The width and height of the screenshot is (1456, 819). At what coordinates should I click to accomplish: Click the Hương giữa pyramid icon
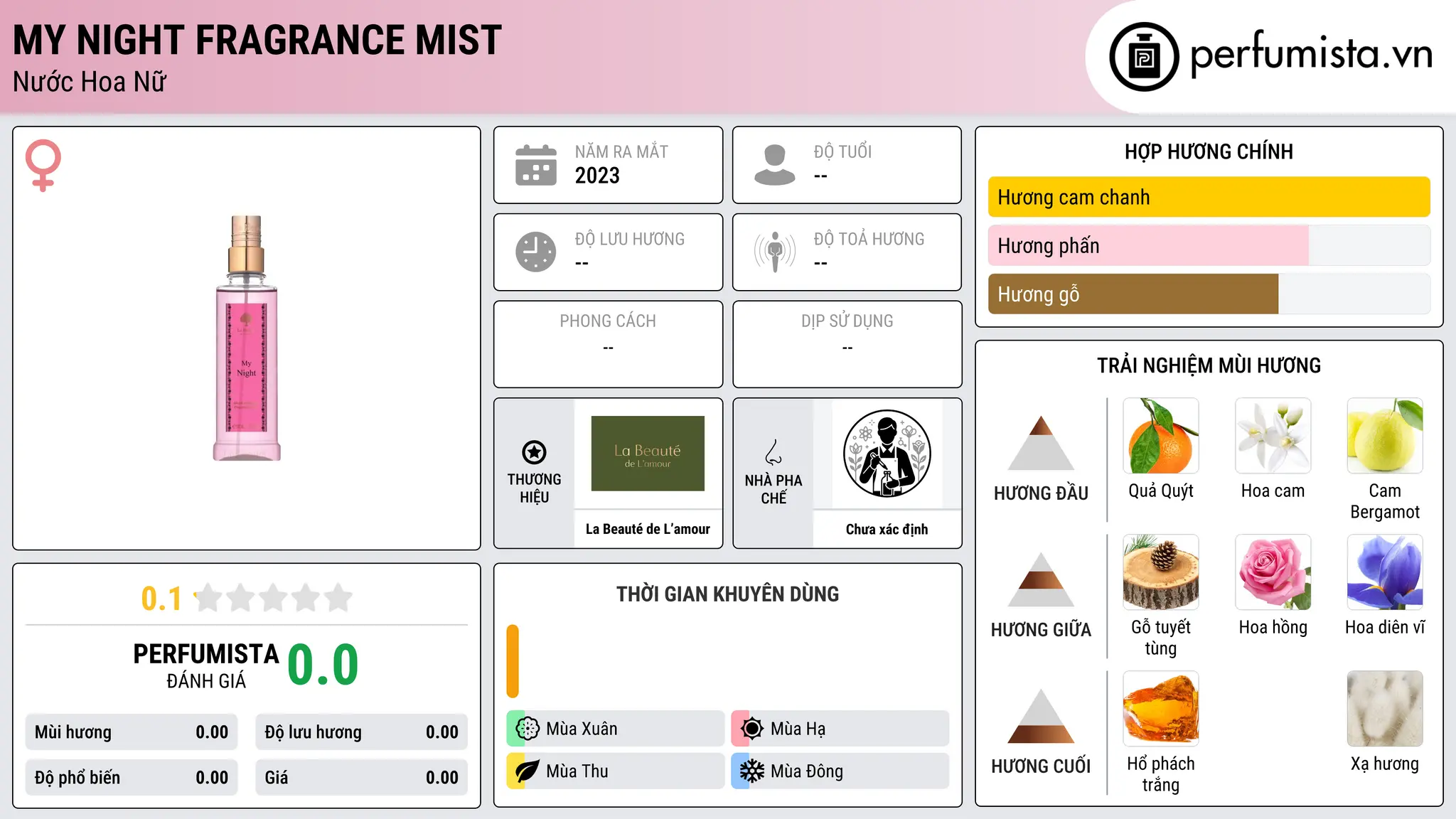[x=1041, y=579]
